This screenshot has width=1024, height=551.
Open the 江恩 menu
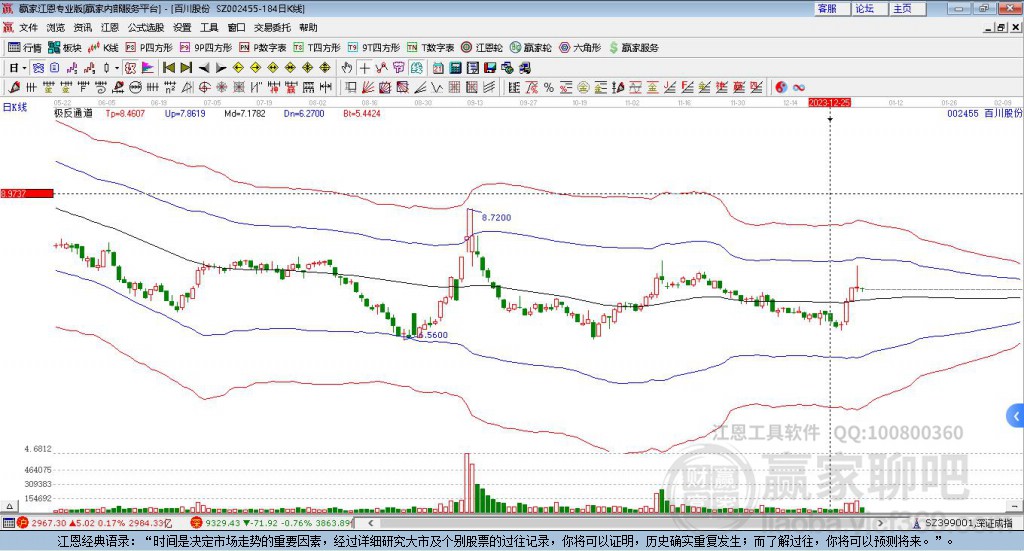point(110,27)
